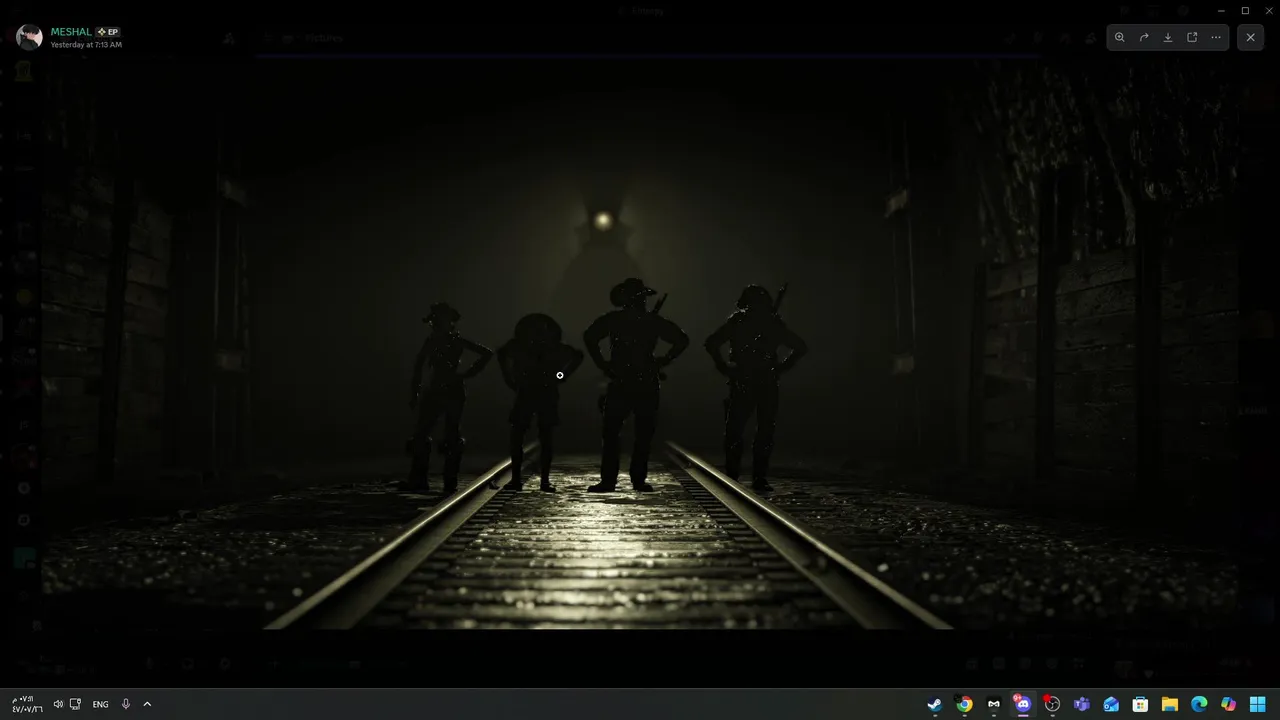The height and width of the screenshot is (720, 1280).
Task: Open Google Chrome from the taskbar
Action: tap(964, 704)
